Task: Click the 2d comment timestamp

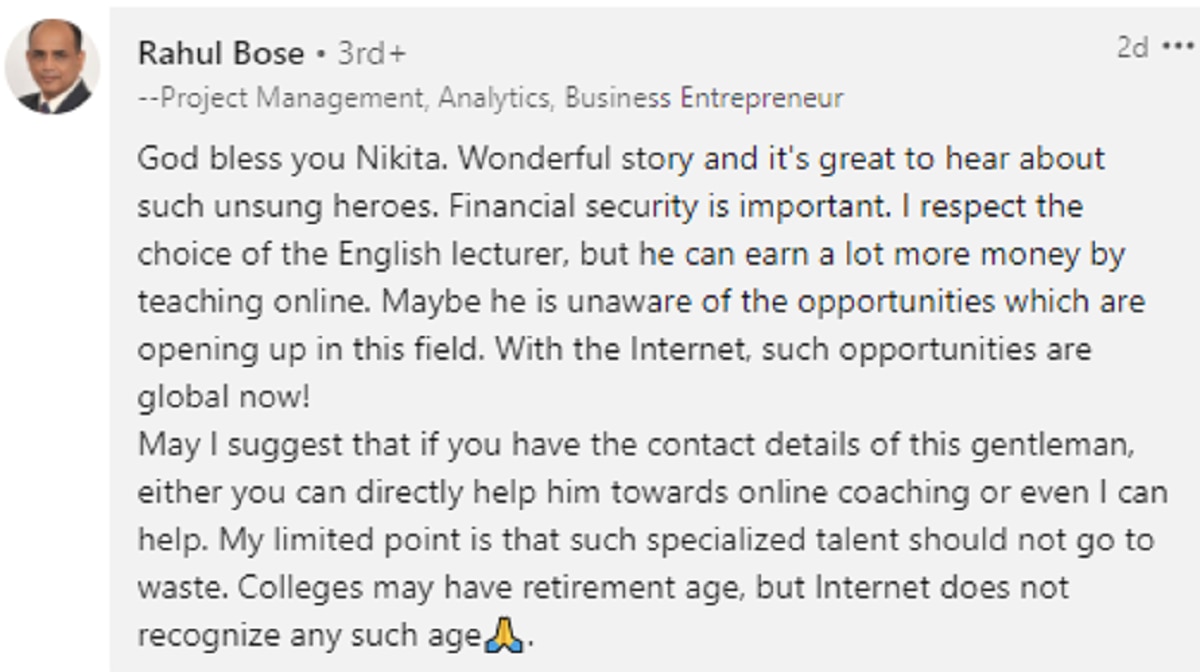Action: 1133,48
